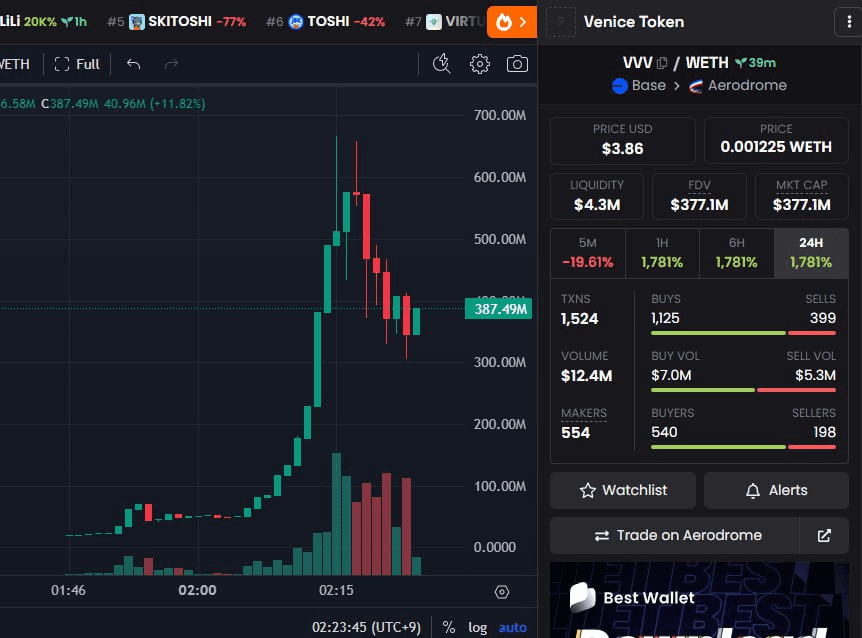Screen dimensions: 862x638
Task: Toggle Full screen chart mode
Action: click(77, 64)
